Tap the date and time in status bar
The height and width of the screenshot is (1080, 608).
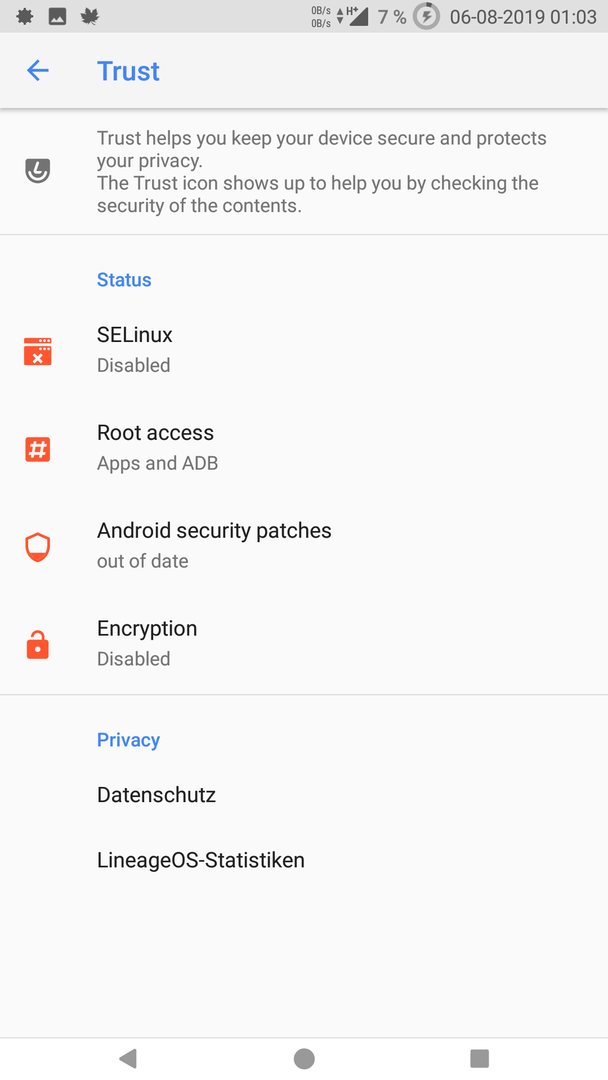[523, 17]
